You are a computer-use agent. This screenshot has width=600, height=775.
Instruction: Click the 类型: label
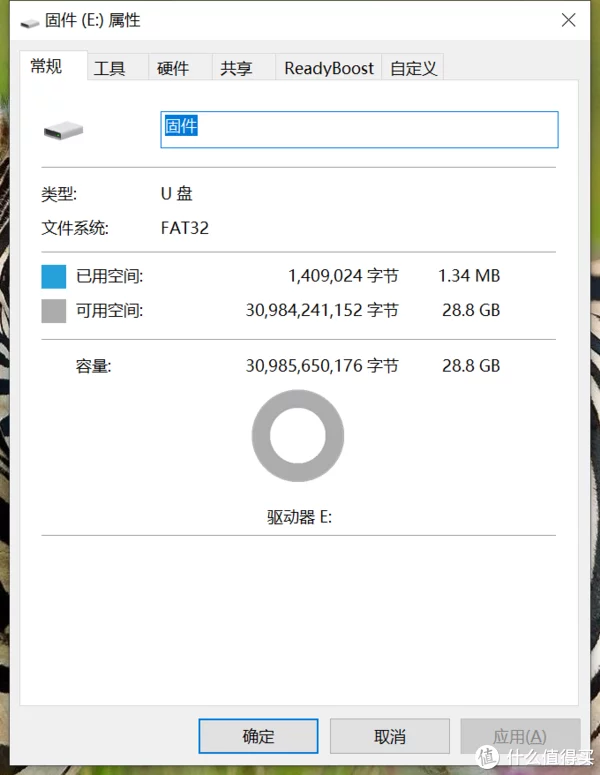point(59,194)
